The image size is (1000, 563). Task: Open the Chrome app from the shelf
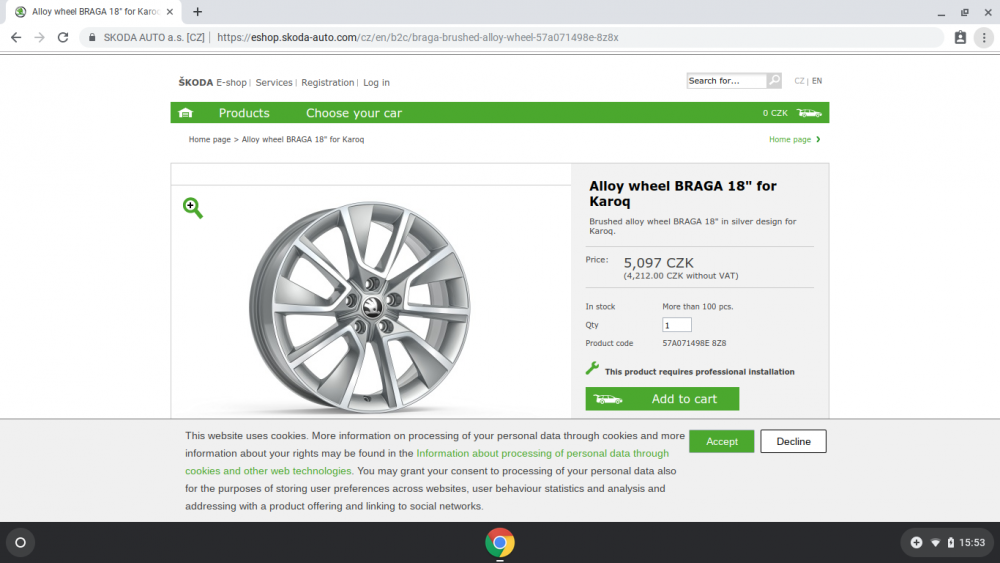coord(499,543)
